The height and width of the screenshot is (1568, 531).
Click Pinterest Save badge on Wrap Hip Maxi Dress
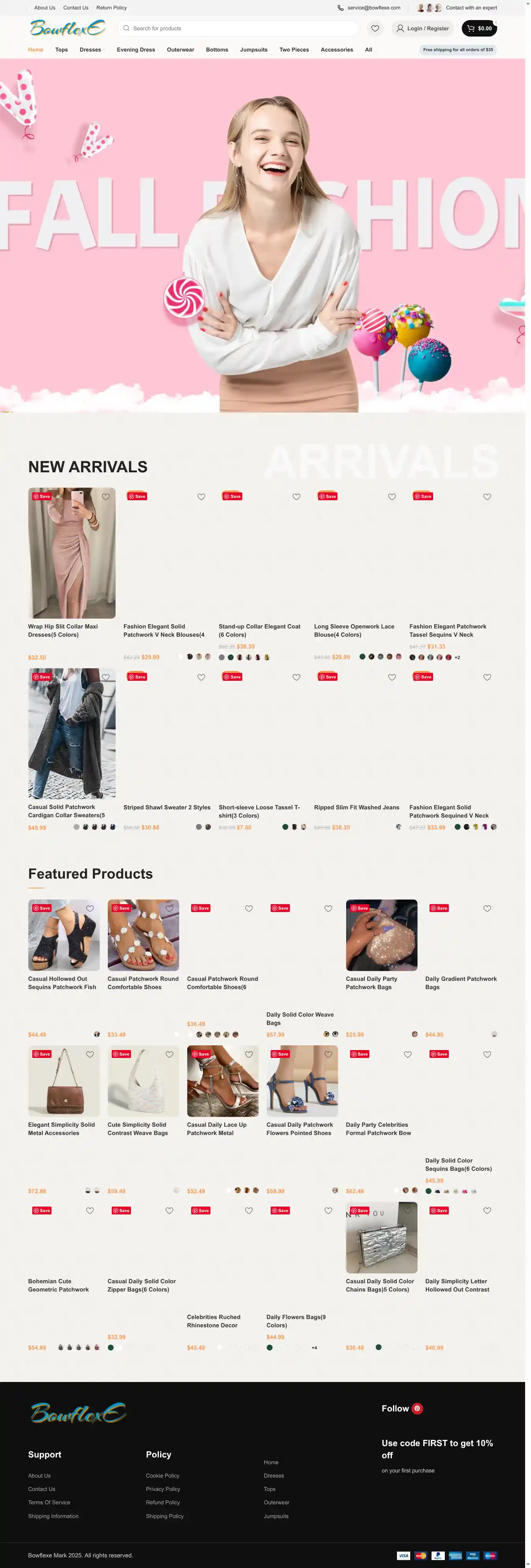tap(42, 497)
